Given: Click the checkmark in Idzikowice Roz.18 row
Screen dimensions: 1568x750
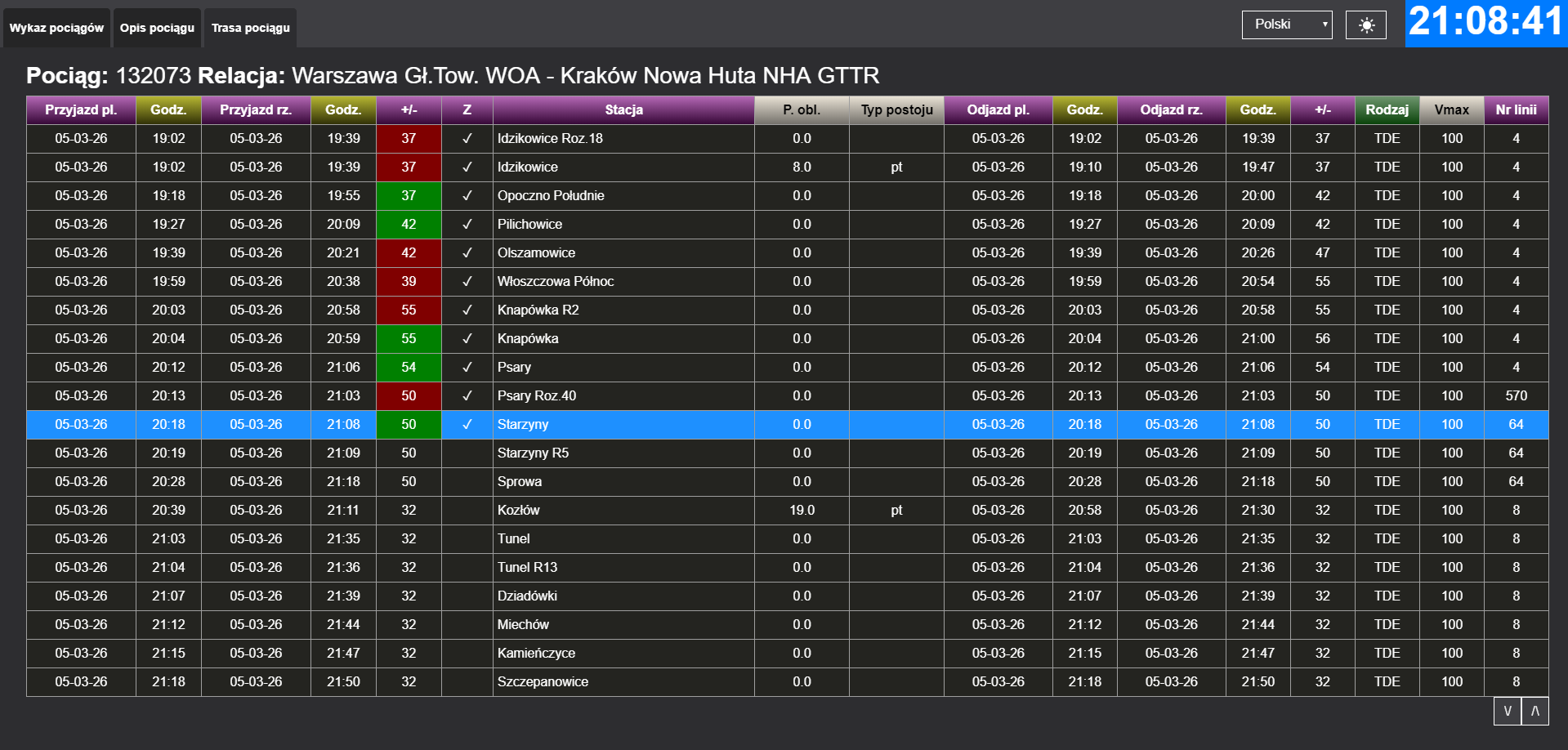Looking at the screenshot, I should 467,139.
